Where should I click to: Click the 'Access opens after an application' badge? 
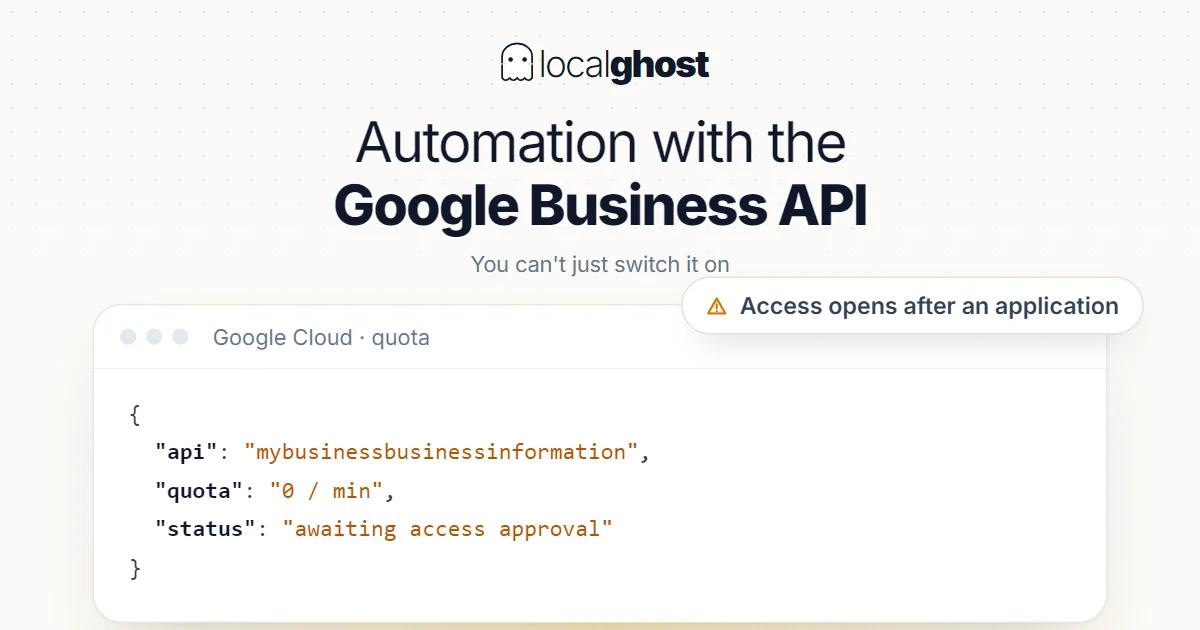pyautogui.click(x=912, y=306)
